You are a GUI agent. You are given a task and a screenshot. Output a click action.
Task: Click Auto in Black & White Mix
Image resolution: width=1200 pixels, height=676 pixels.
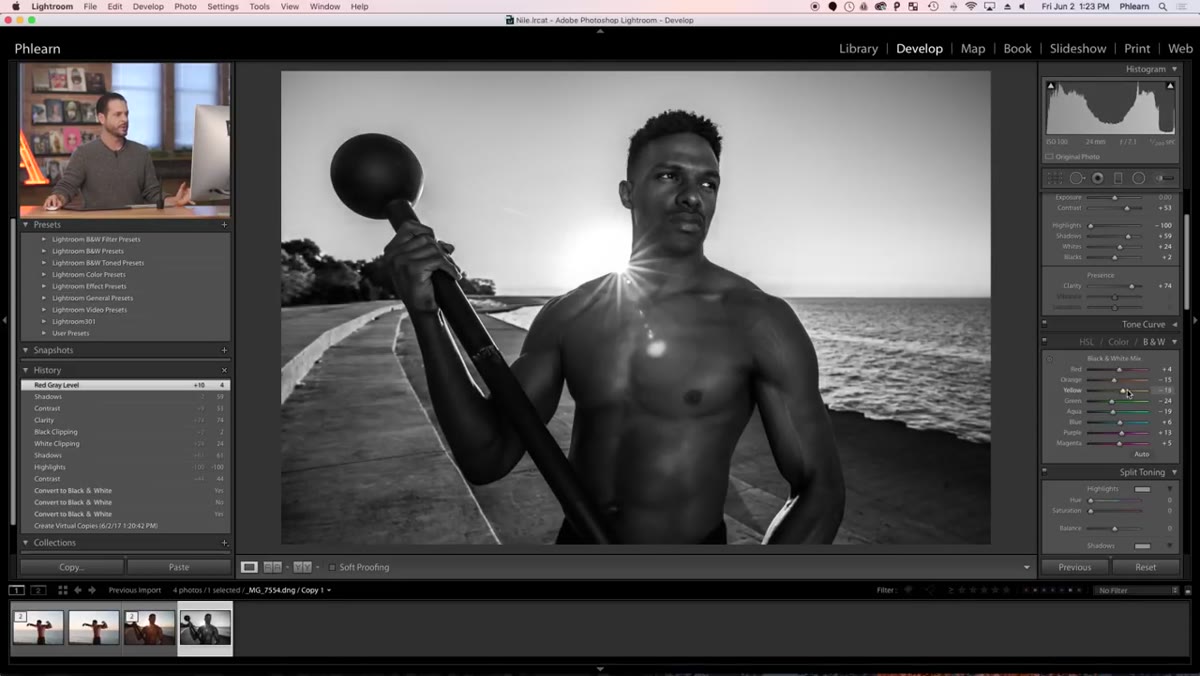coord(1141,454)
